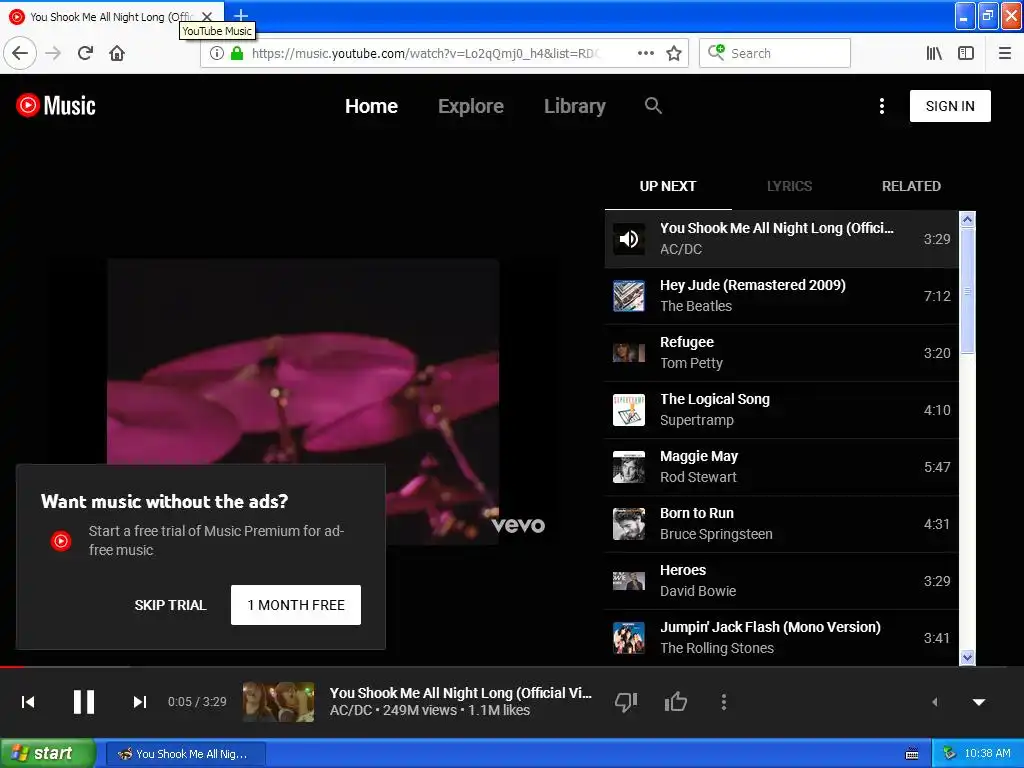This screenshot has height=768, width=1024.
Task: Go to Home tab
Action: pos(371,106)
